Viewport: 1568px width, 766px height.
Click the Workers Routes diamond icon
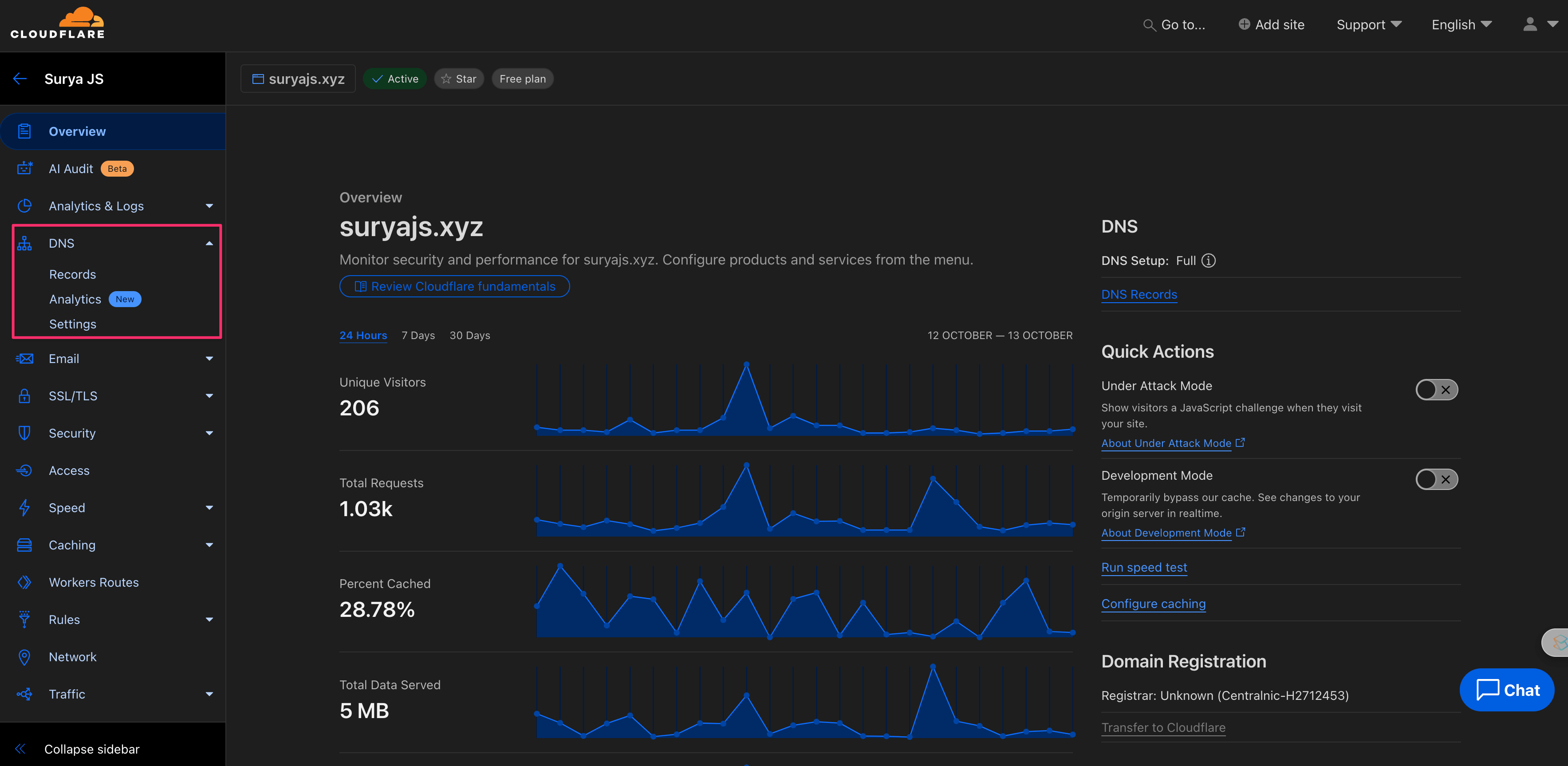pyautogui.click(x=24, y=582)
